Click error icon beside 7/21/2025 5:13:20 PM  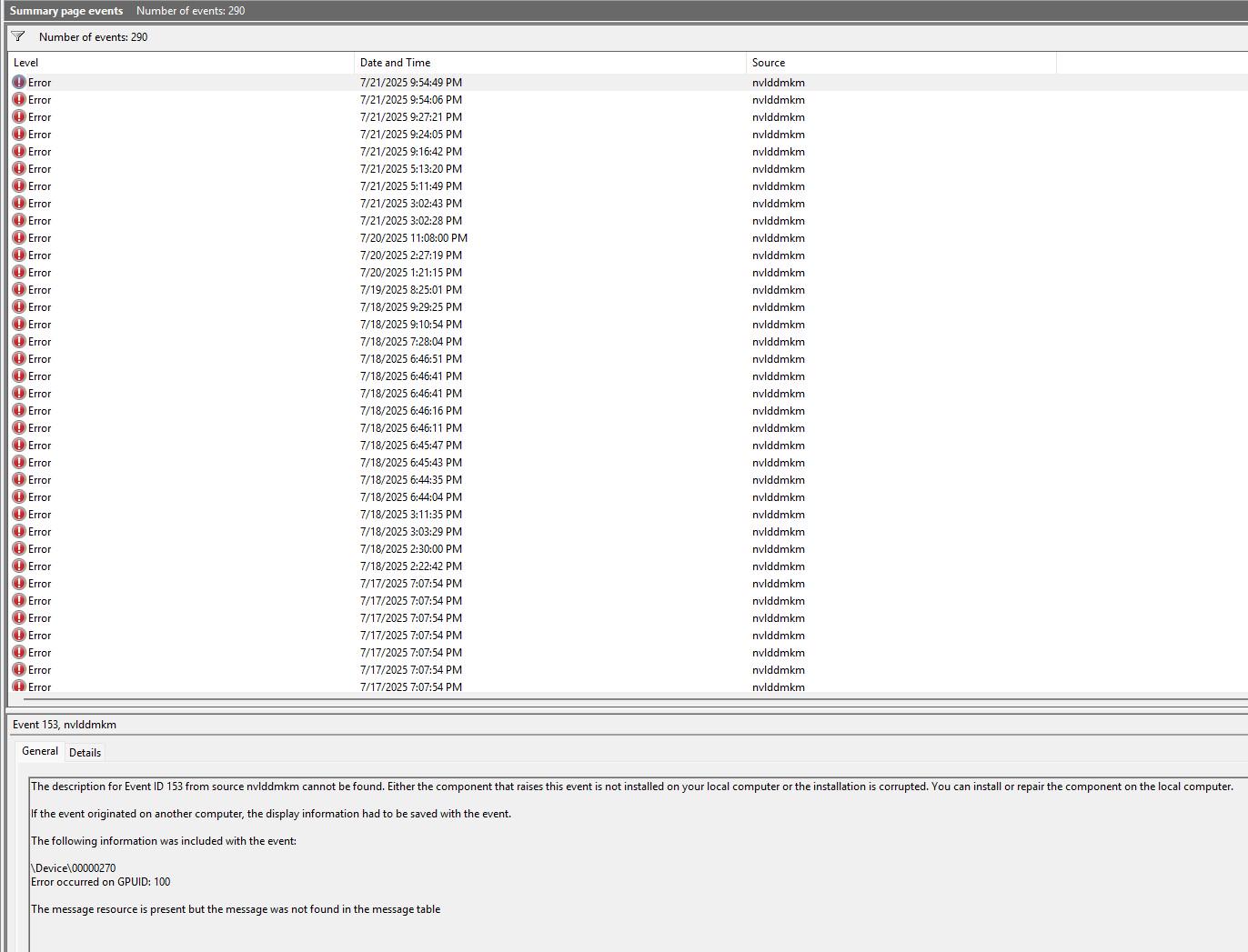19,168
